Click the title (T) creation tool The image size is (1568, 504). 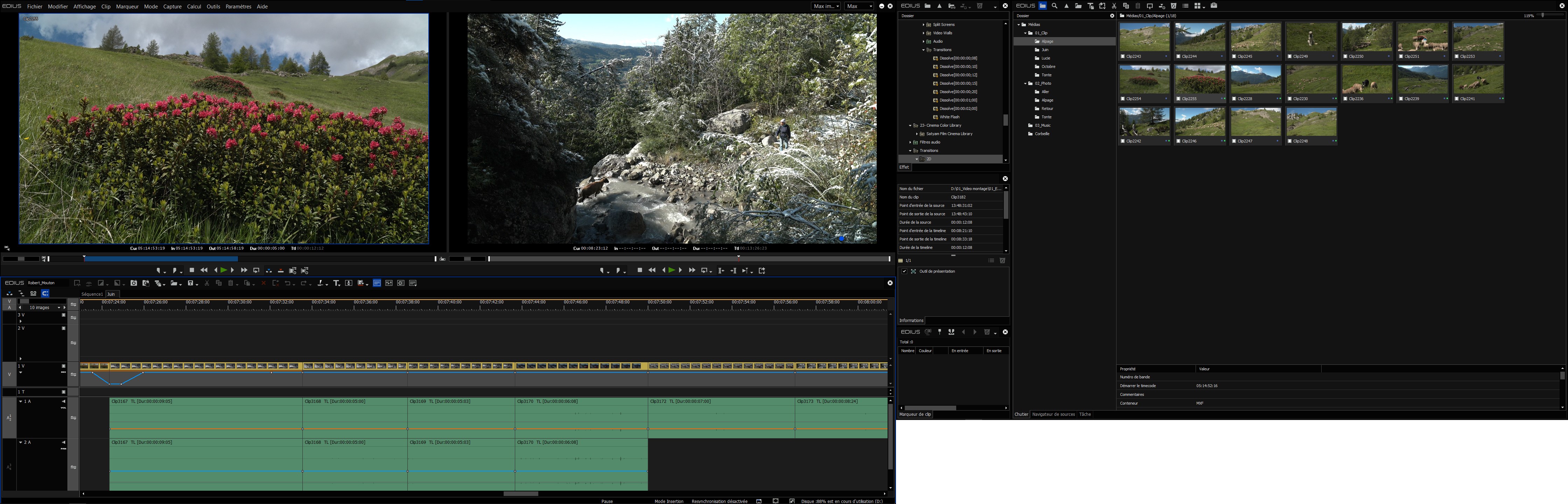coord(336,283)
